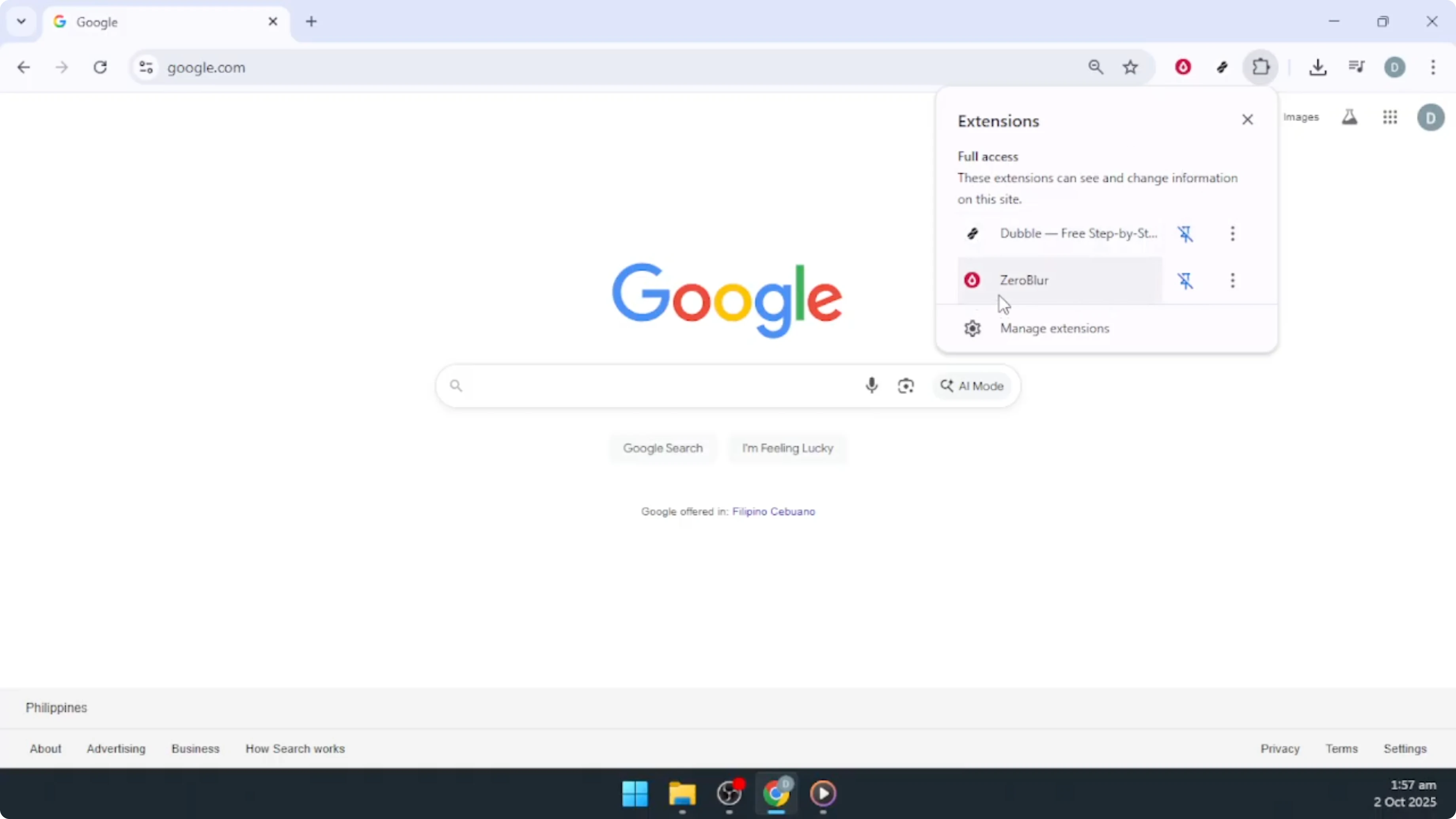
Task: Open the Google apps grid icon
Action: point(1390,118)
